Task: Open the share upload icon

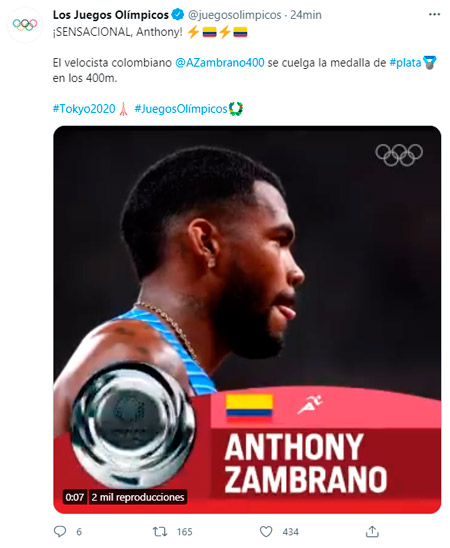Action: point(372,532)
